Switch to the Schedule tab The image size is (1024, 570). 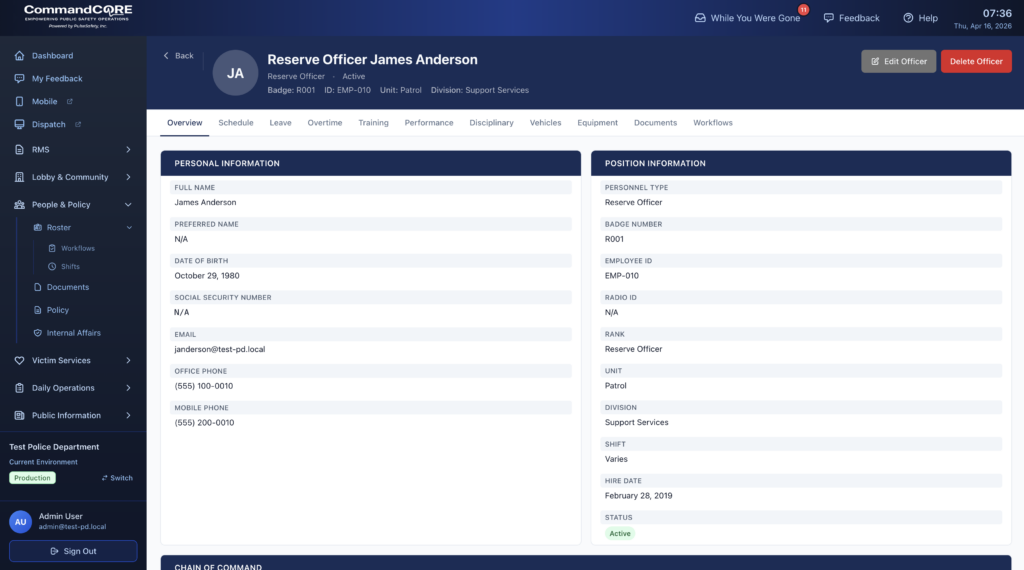click(236, 123)
